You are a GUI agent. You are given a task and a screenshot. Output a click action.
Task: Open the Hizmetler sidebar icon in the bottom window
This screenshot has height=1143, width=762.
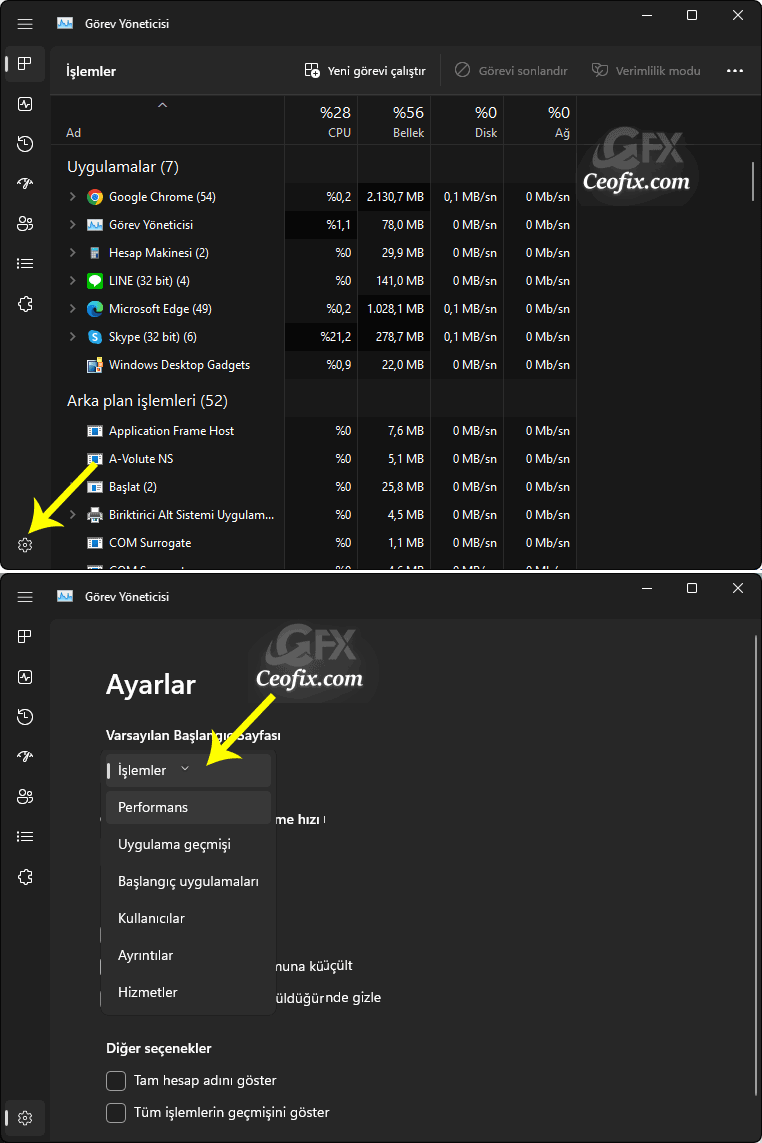click(x=25, y=877)
